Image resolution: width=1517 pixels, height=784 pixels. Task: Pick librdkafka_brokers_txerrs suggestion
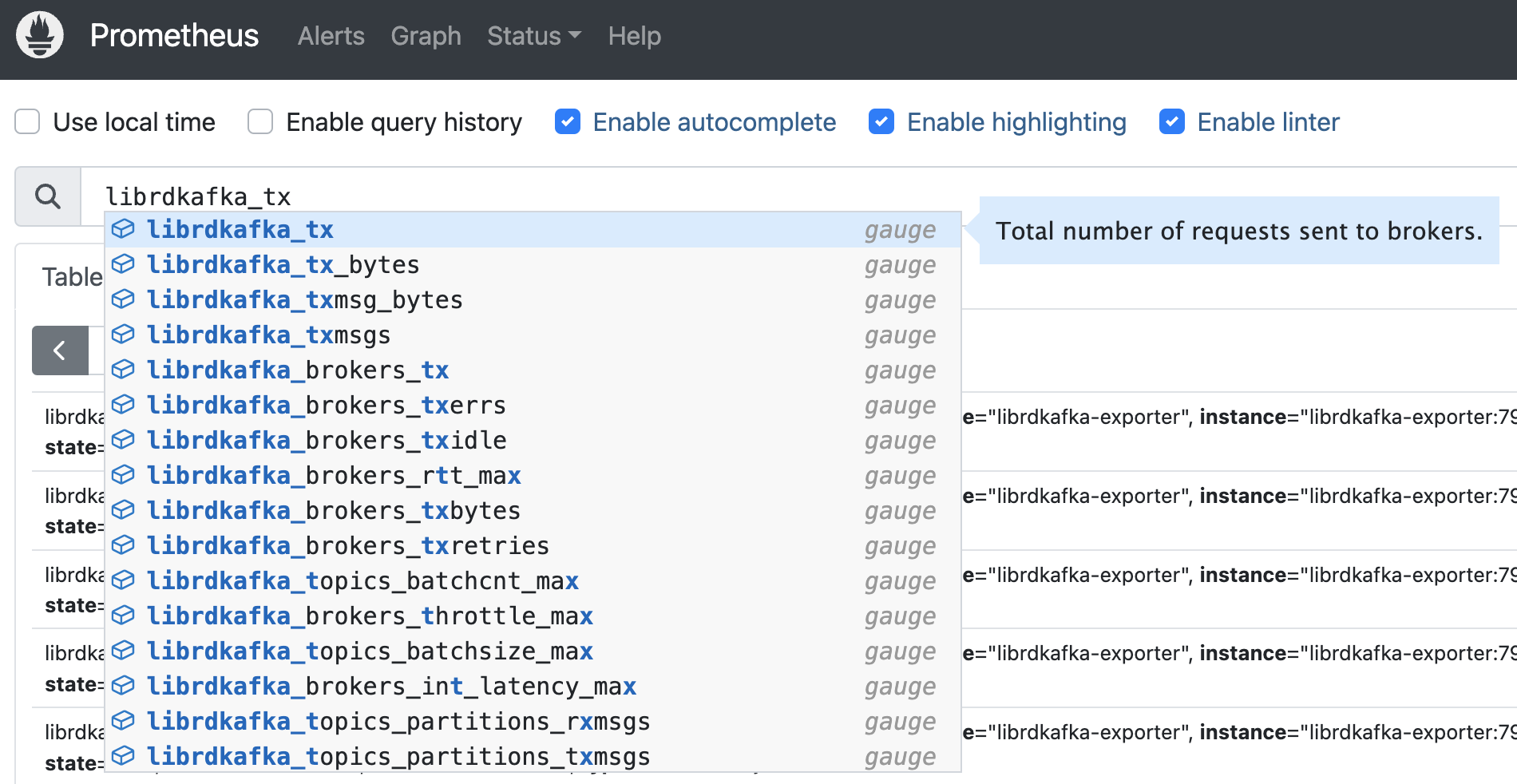click(x=533, y=405)
